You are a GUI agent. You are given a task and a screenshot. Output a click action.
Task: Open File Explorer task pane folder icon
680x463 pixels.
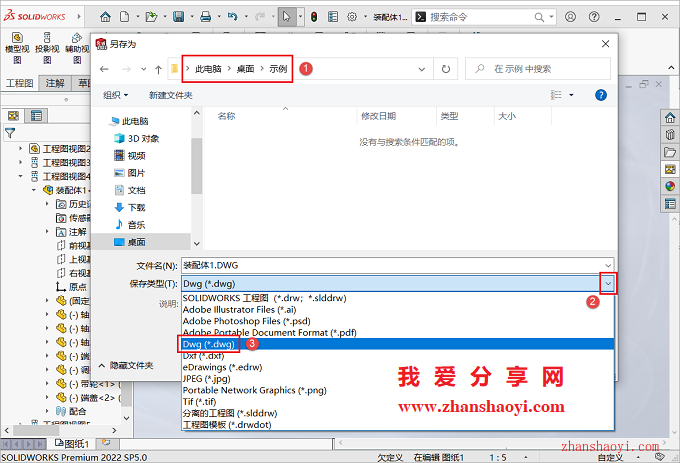pyautogui.click(x=670, y=152)
